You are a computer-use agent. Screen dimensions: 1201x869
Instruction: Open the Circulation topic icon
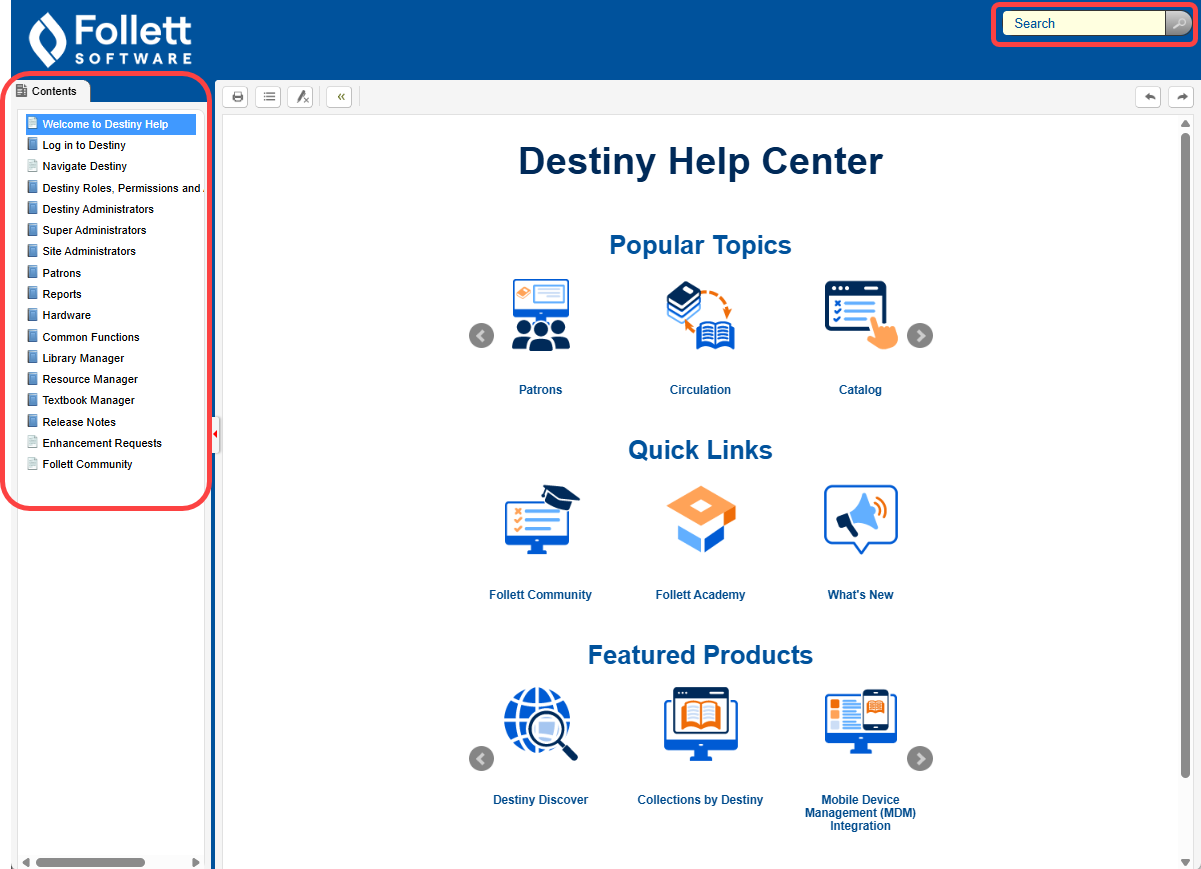click(700, 315)
